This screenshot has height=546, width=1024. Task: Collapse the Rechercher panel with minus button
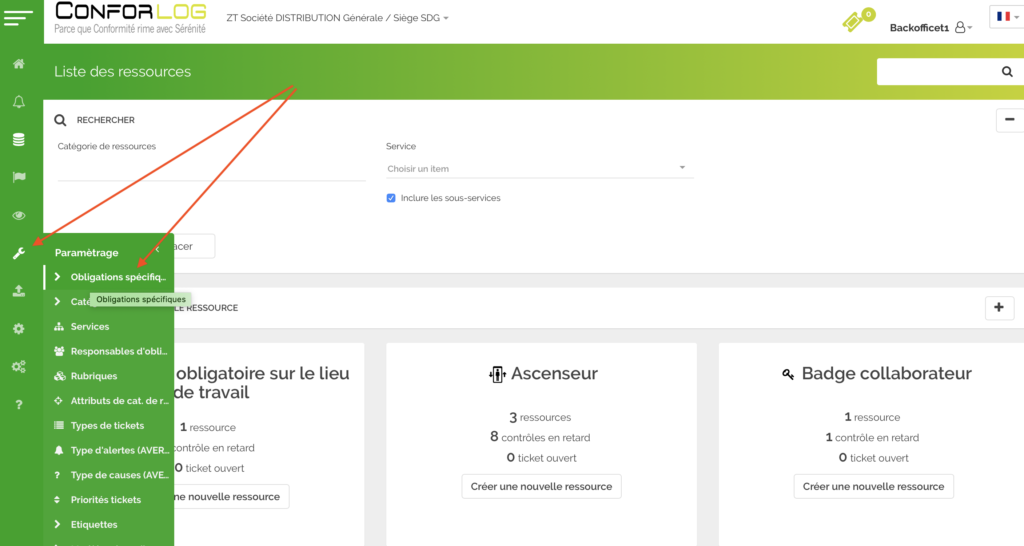(1007, 120)
